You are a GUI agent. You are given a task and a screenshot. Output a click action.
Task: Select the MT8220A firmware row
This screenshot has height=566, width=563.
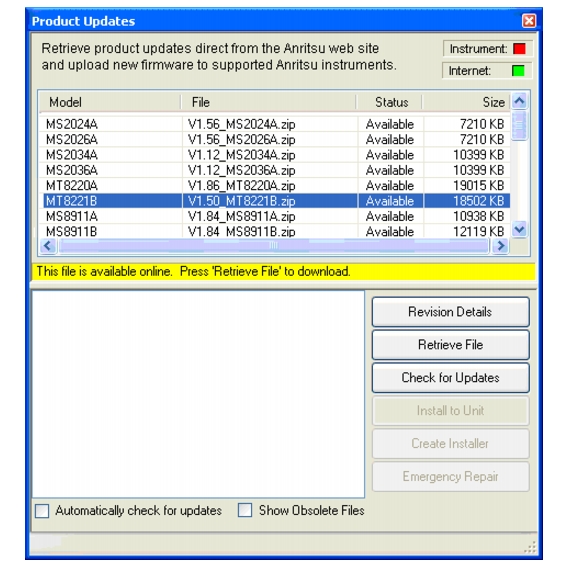275,186
